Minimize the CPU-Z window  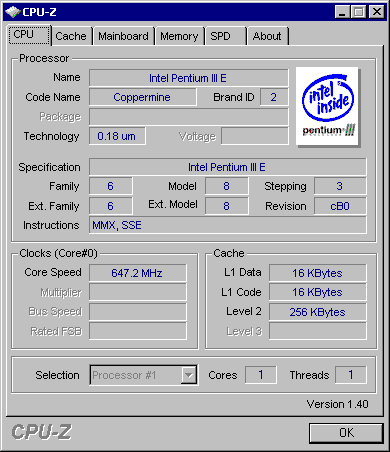342,12
